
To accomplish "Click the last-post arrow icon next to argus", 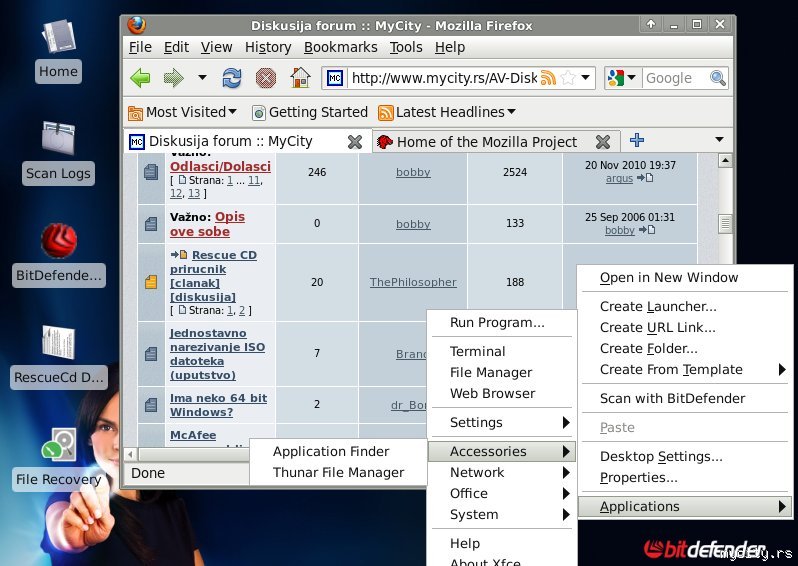I will click(645, 178).
